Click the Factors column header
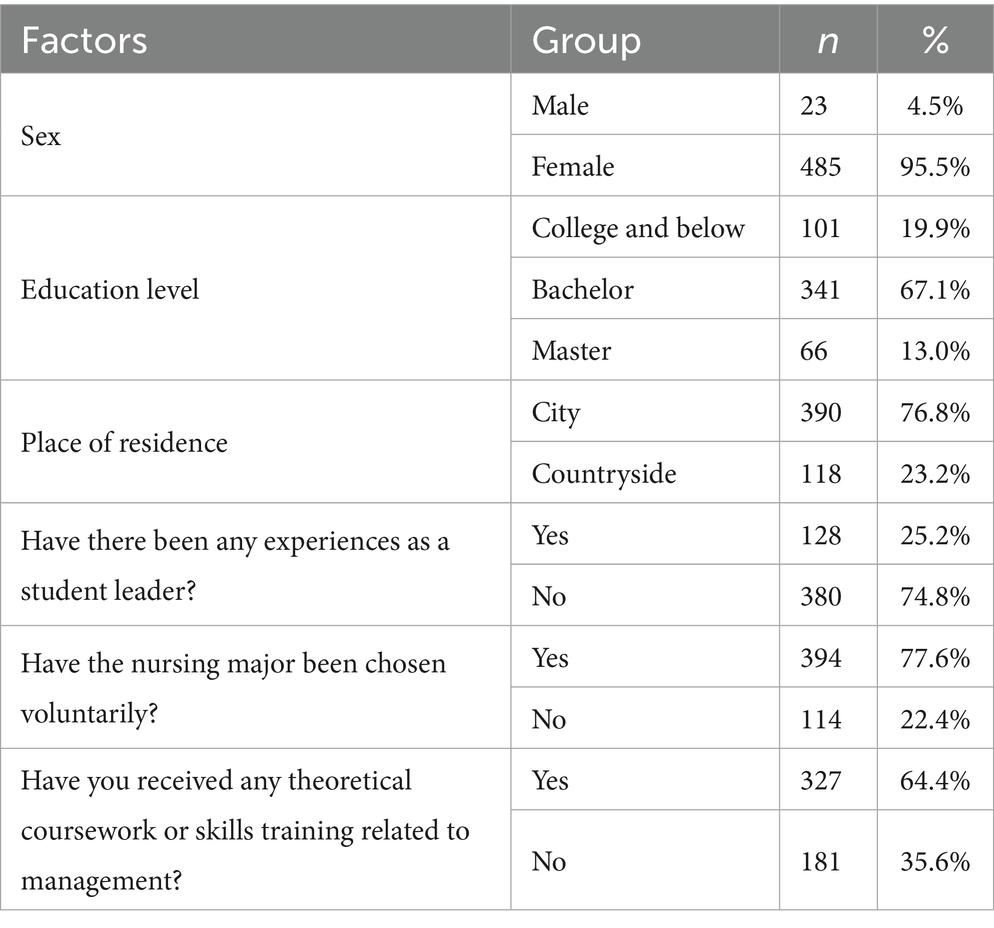994x928 pixels. pyautogui.click(x=84, y=42)
